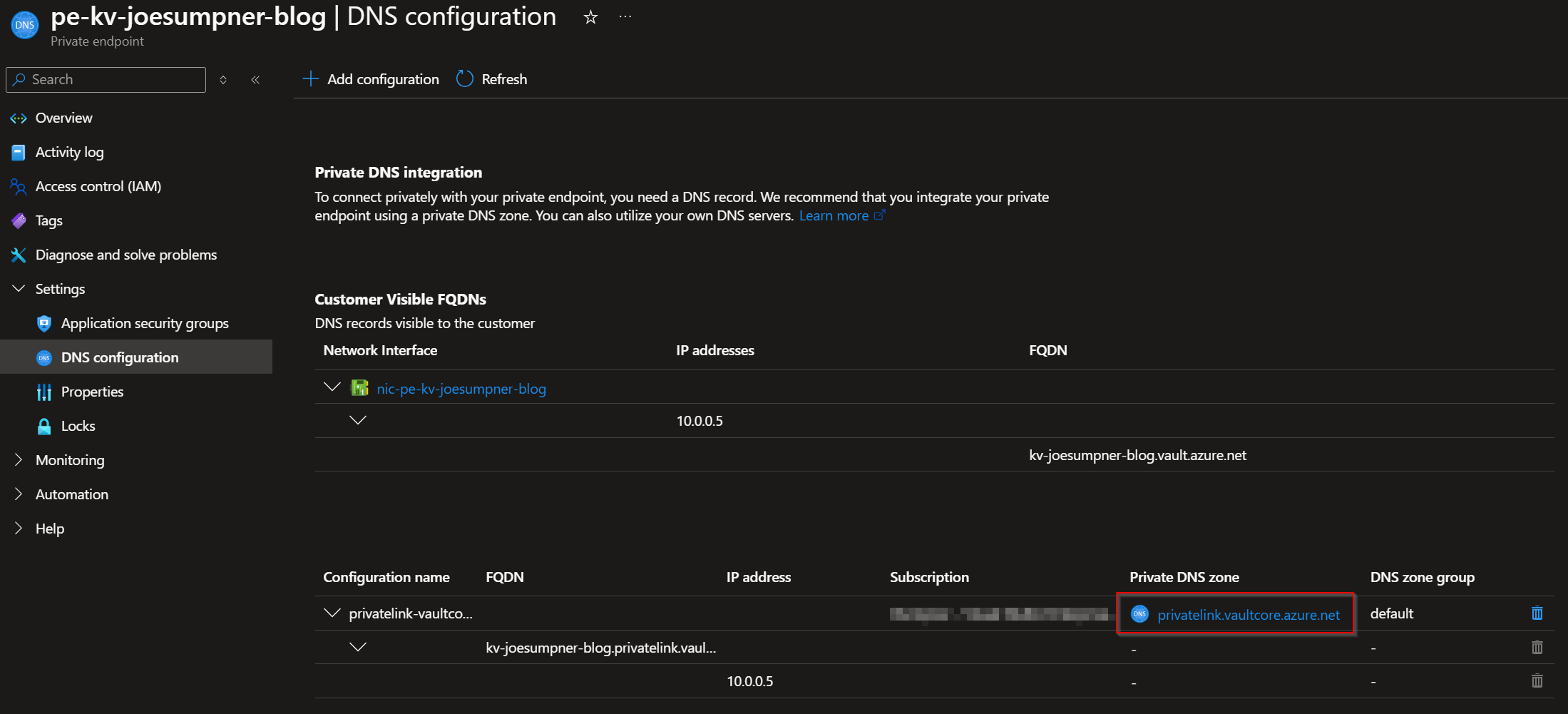Click Add configuration button
This screenshot has width=1568, height=714.
click(x=371, y=79)
